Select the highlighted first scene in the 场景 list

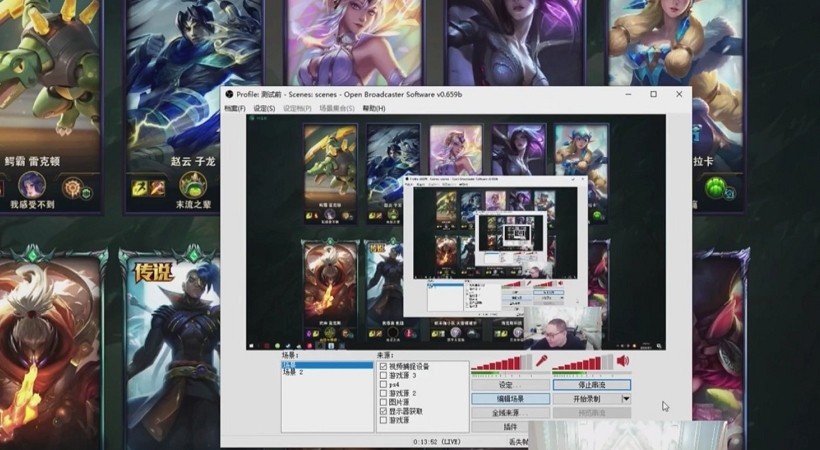tap(327, 365)
